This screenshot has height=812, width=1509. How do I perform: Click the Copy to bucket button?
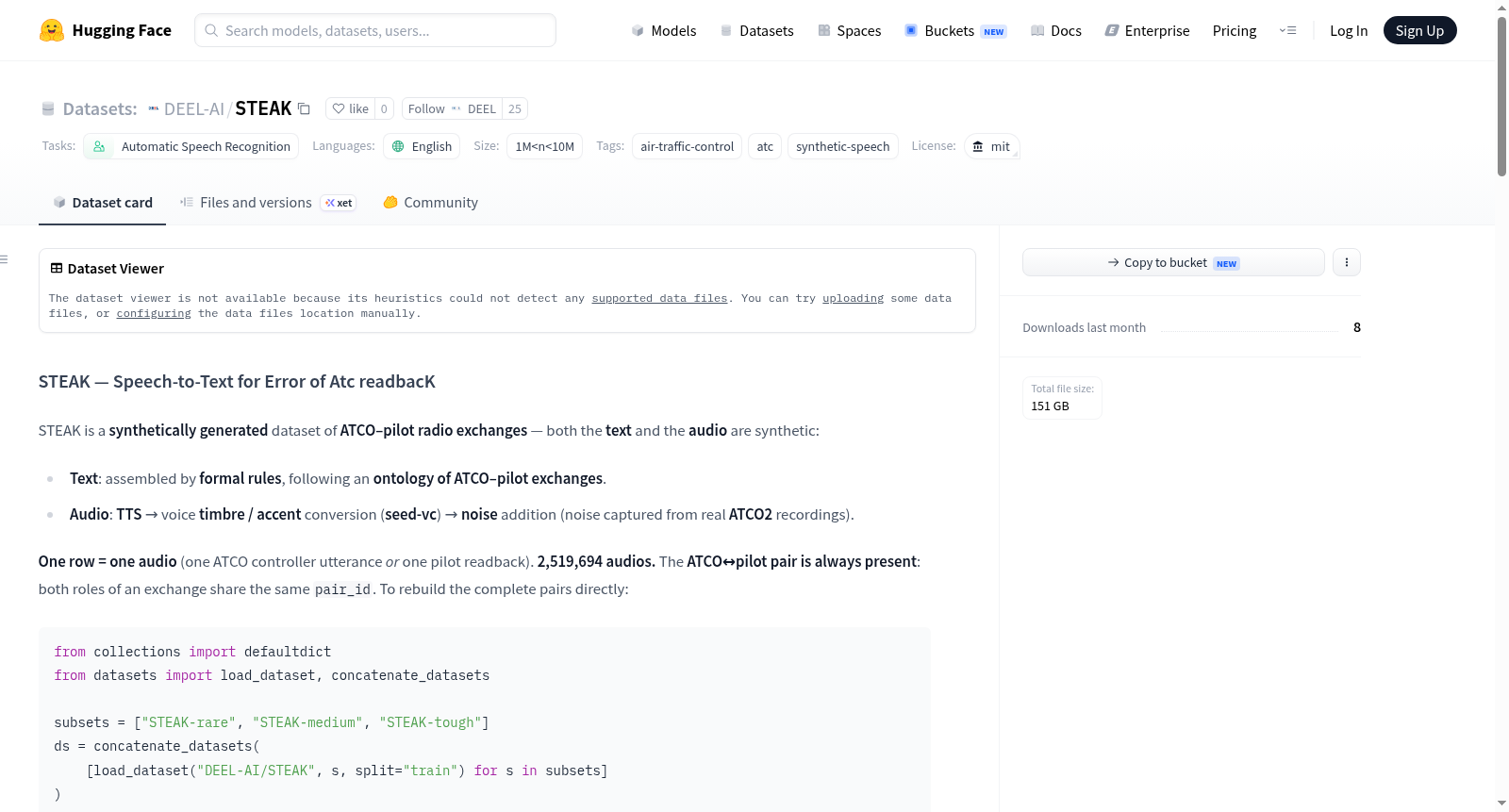point(1173,262)
